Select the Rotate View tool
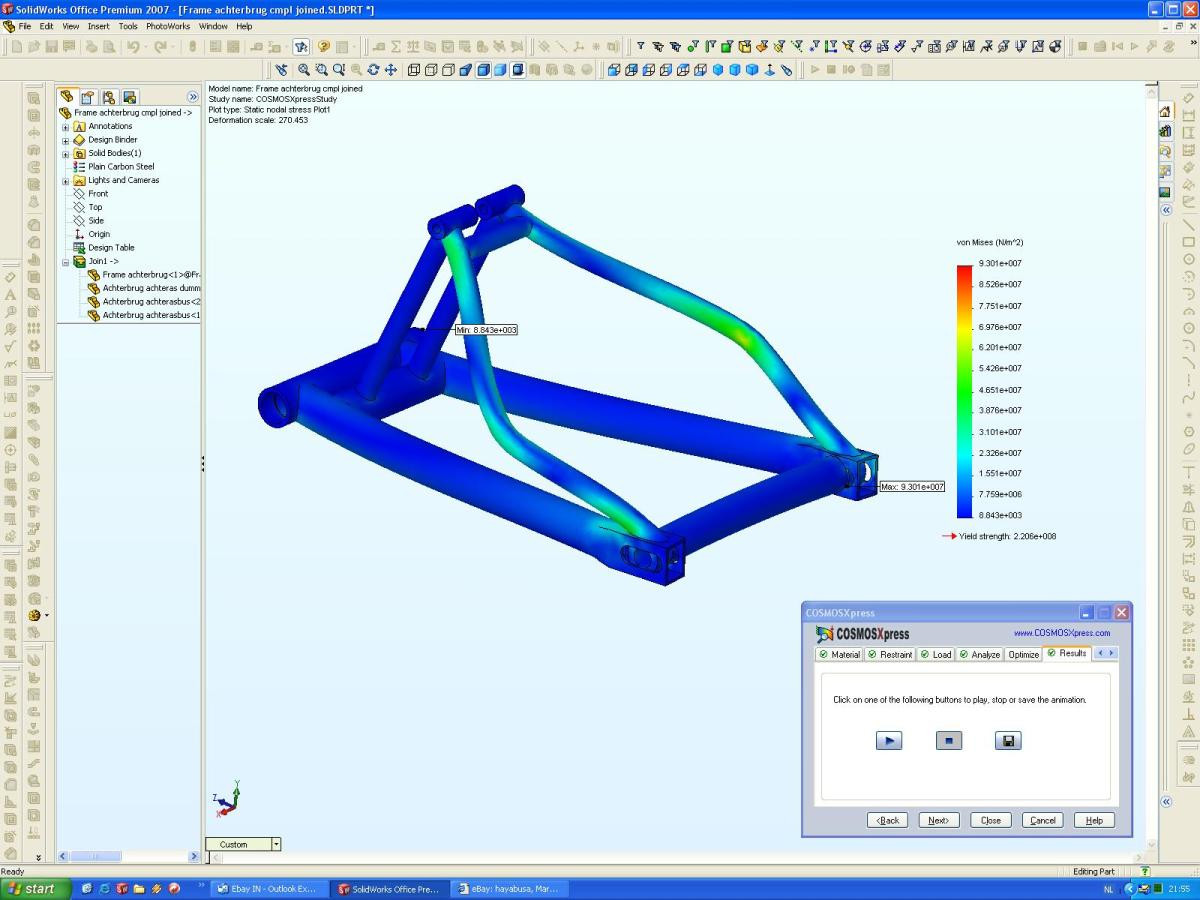1200x900 pixels. click(x=373, y=70)
